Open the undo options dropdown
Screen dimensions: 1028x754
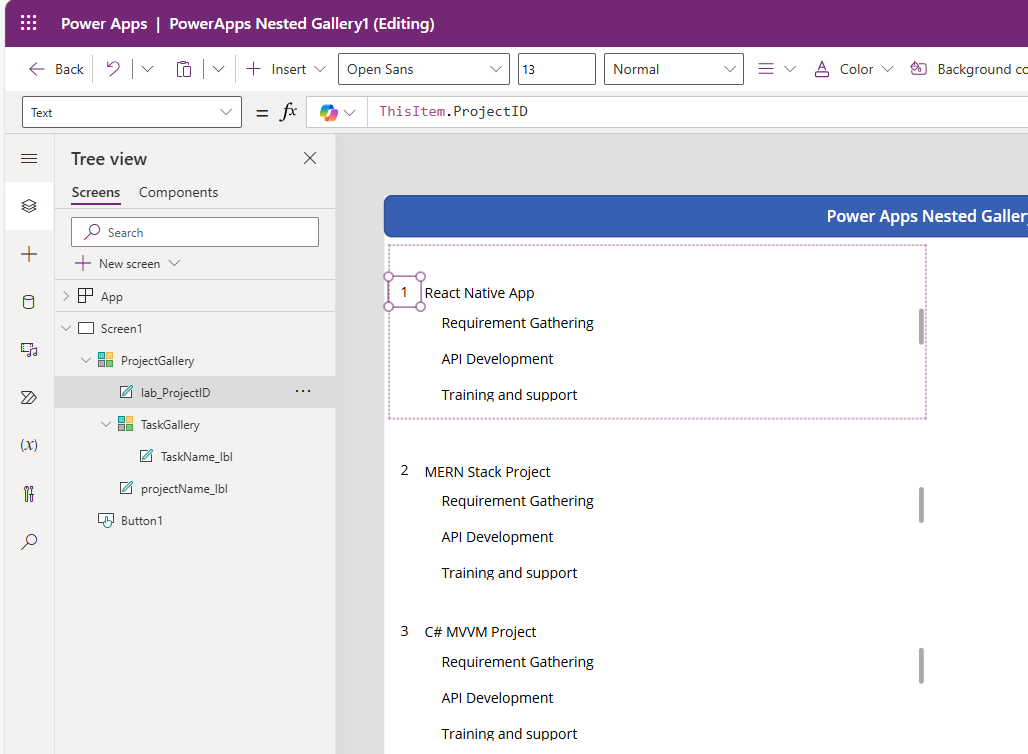tap(148, 69)
